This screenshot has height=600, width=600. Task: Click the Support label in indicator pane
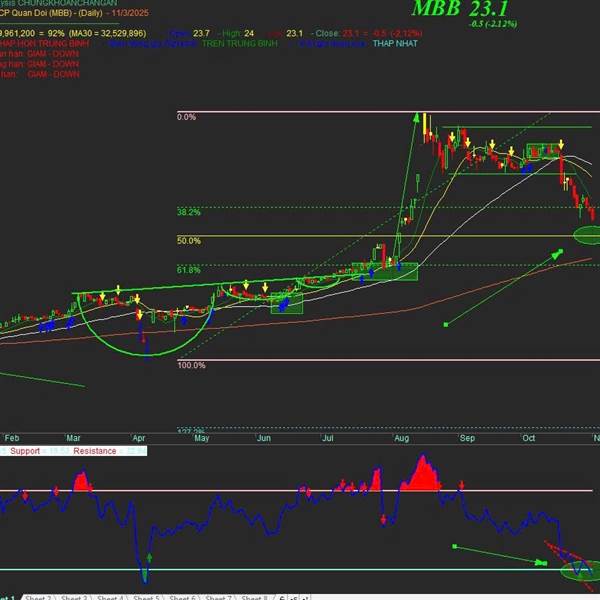pos(25,451)
